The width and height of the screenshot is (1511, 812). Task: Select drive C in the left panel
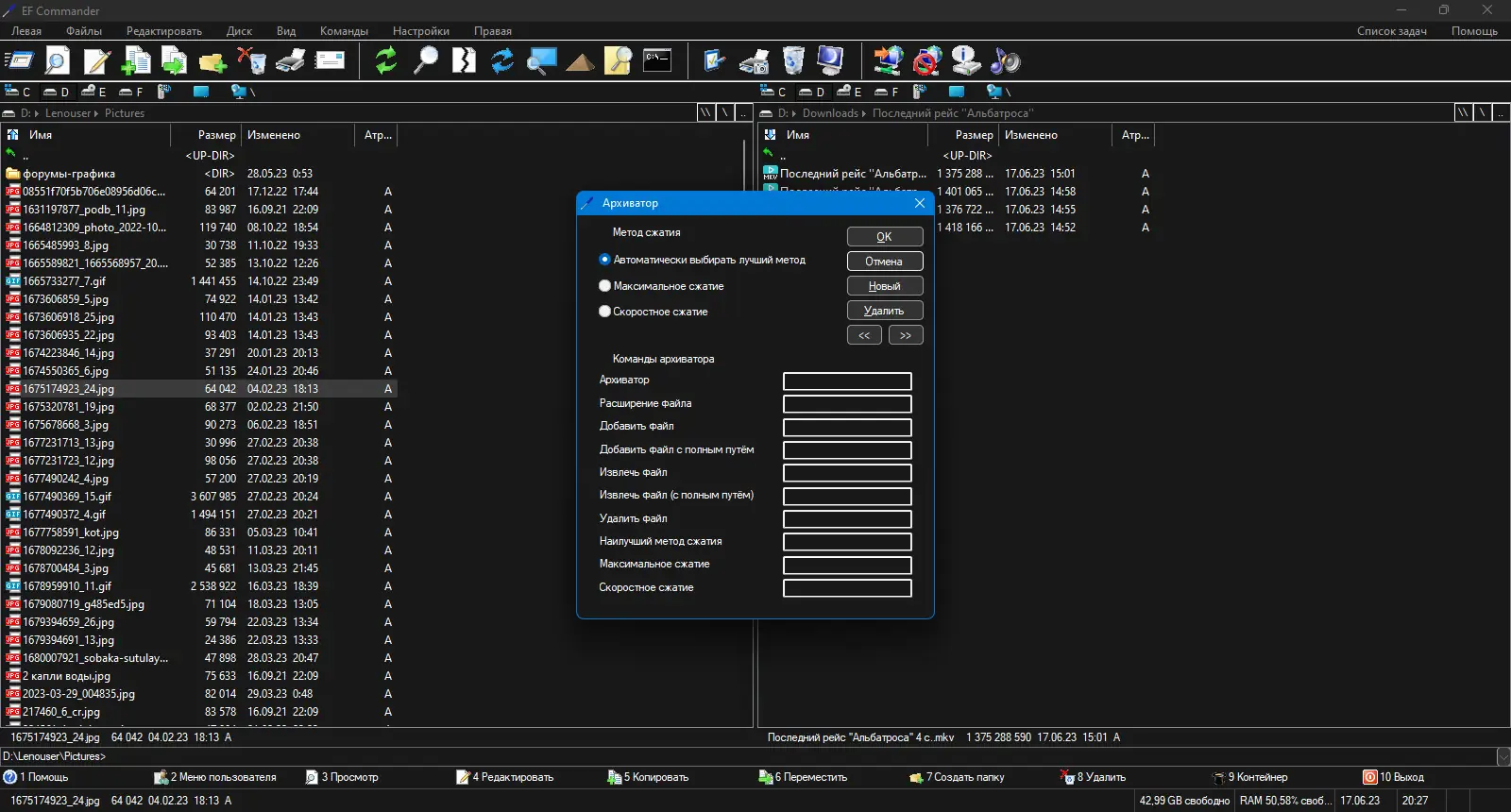click(x=18, y=92)
